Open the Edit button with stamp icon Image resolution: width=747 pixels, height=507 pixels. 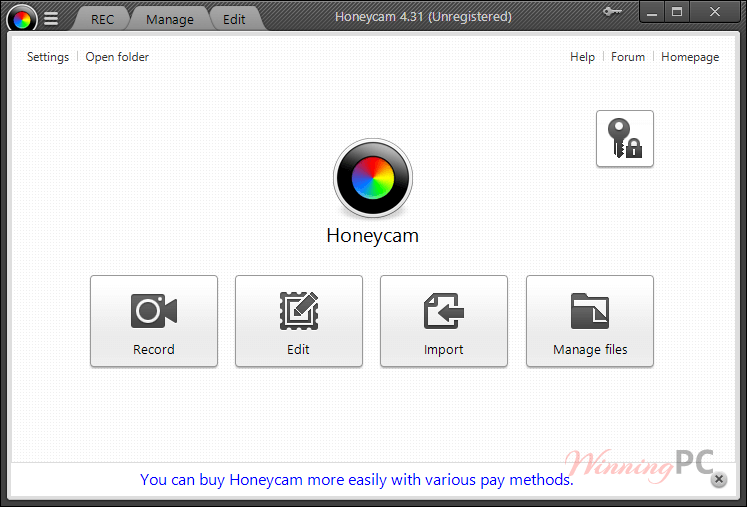299,321
